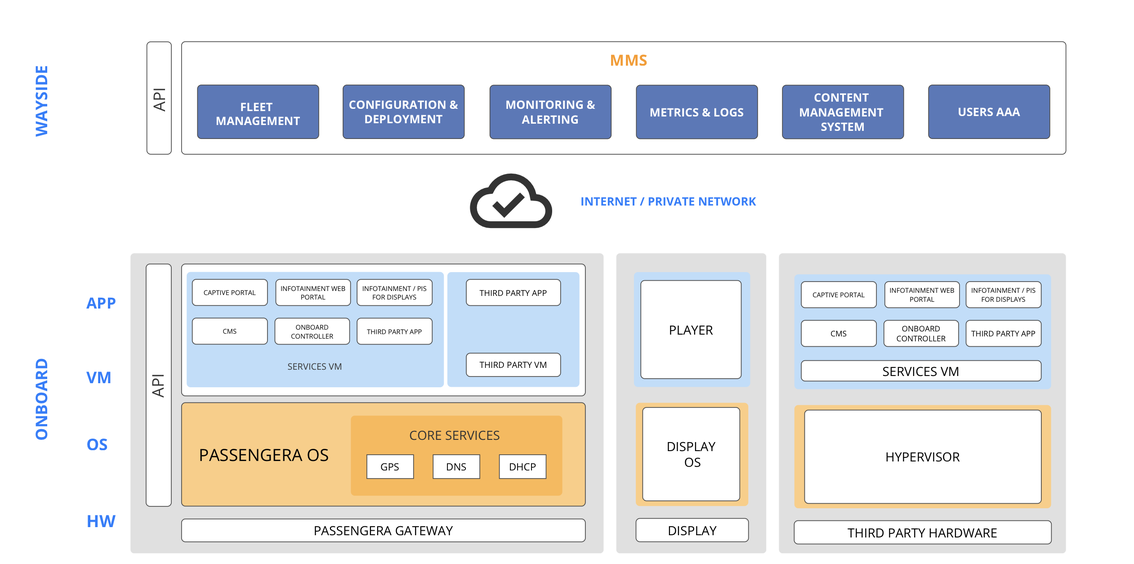Click the Users AAA block
Viewport: 1134px width, 564px height.
coord(989,112)
